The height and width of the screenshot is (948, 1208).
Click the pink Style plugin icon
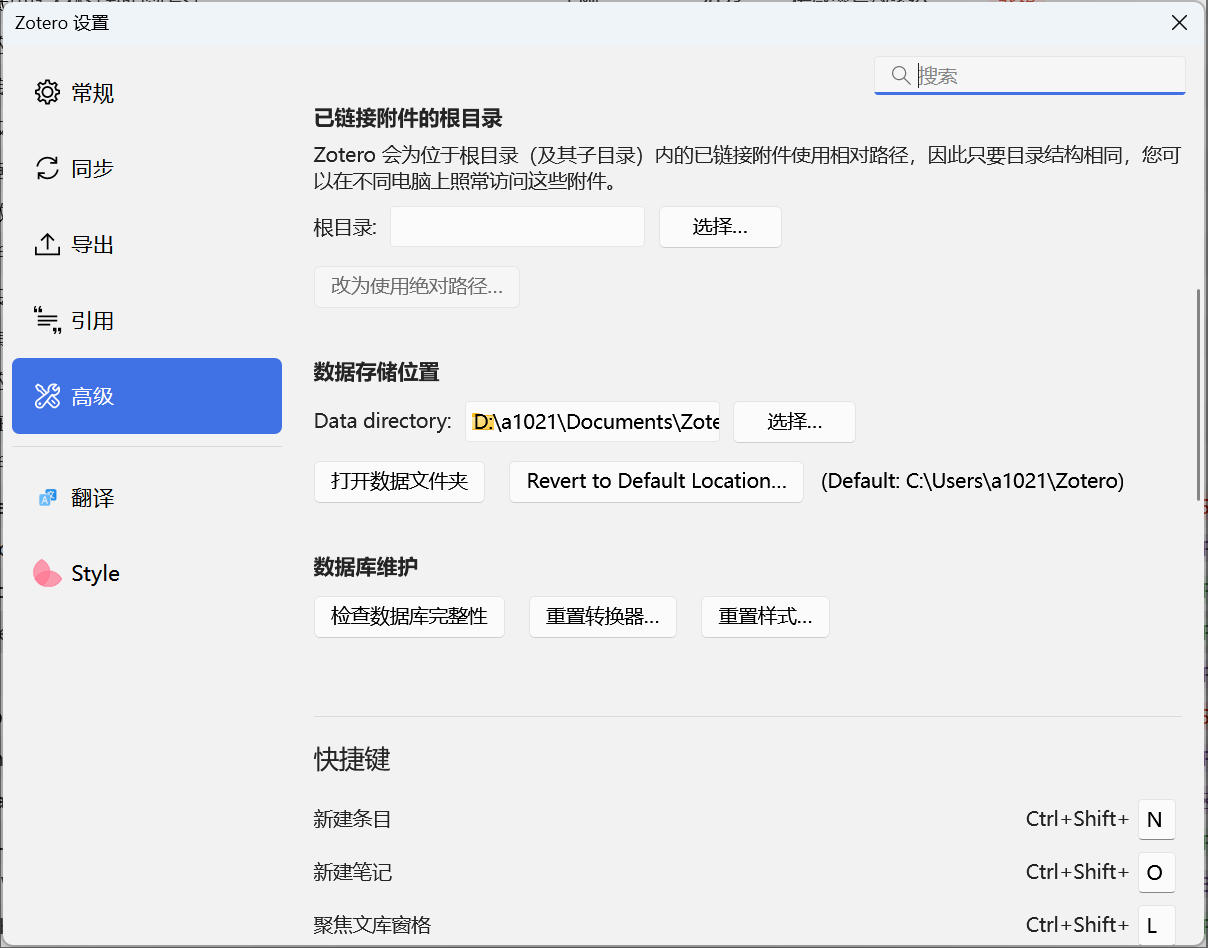(x=47, y=573)
